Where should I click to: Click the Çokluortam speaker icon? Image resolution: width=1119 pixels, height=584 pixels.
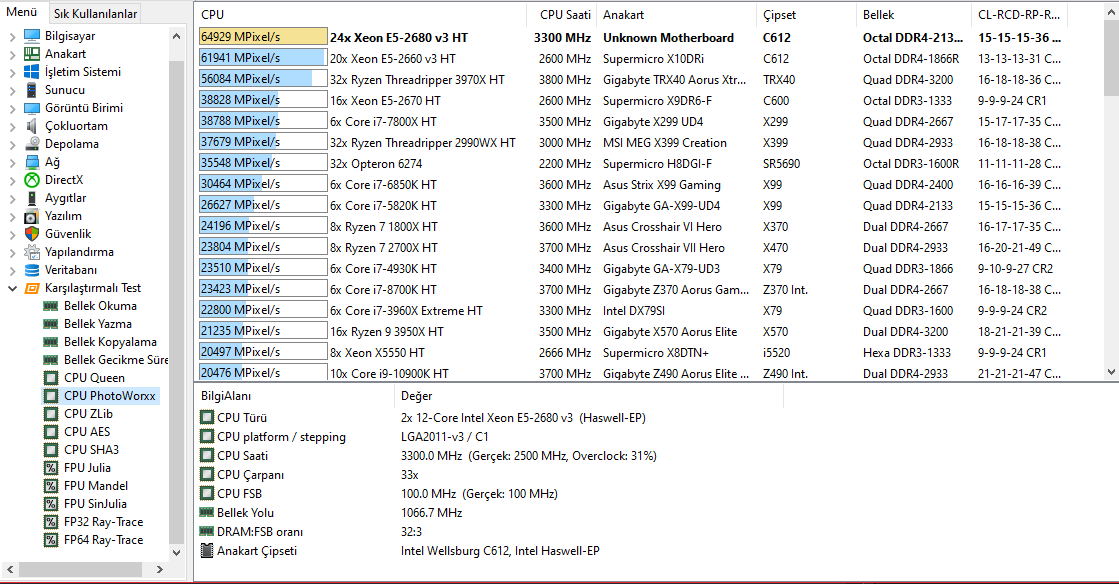point(31,126)
